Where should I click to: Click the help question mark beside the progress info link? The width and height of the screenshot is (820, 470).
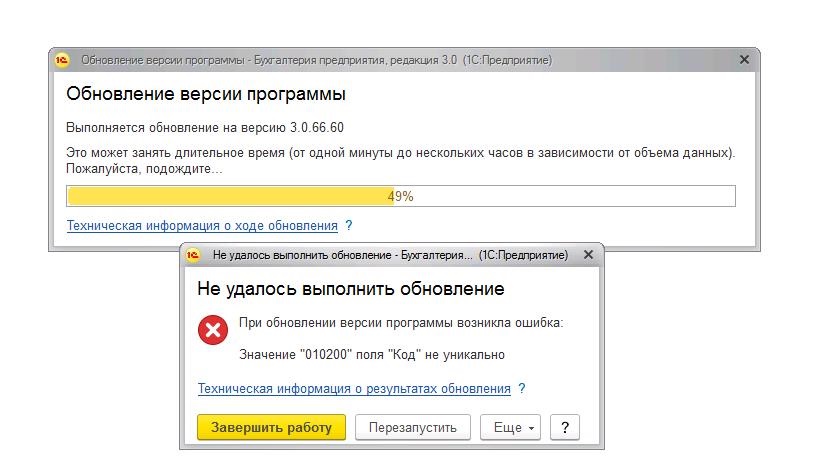click(x=348, y=226)
